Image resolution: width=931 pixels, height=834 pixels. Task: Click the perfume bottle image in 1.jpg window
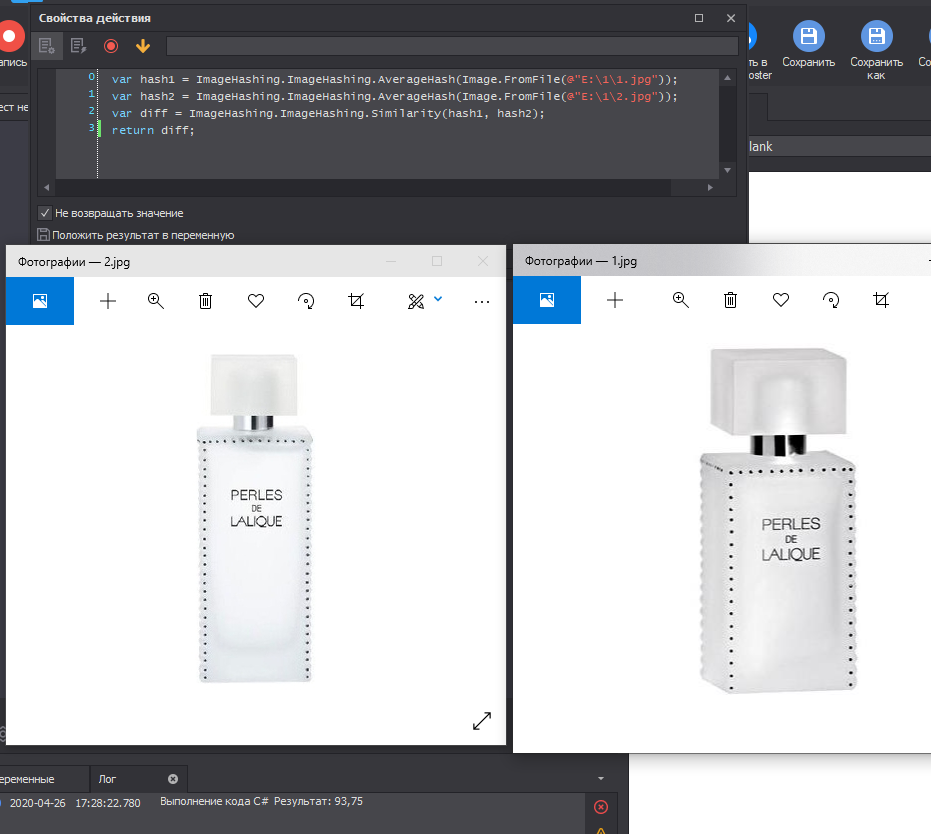pyautogui.click(x=778, y=520)
